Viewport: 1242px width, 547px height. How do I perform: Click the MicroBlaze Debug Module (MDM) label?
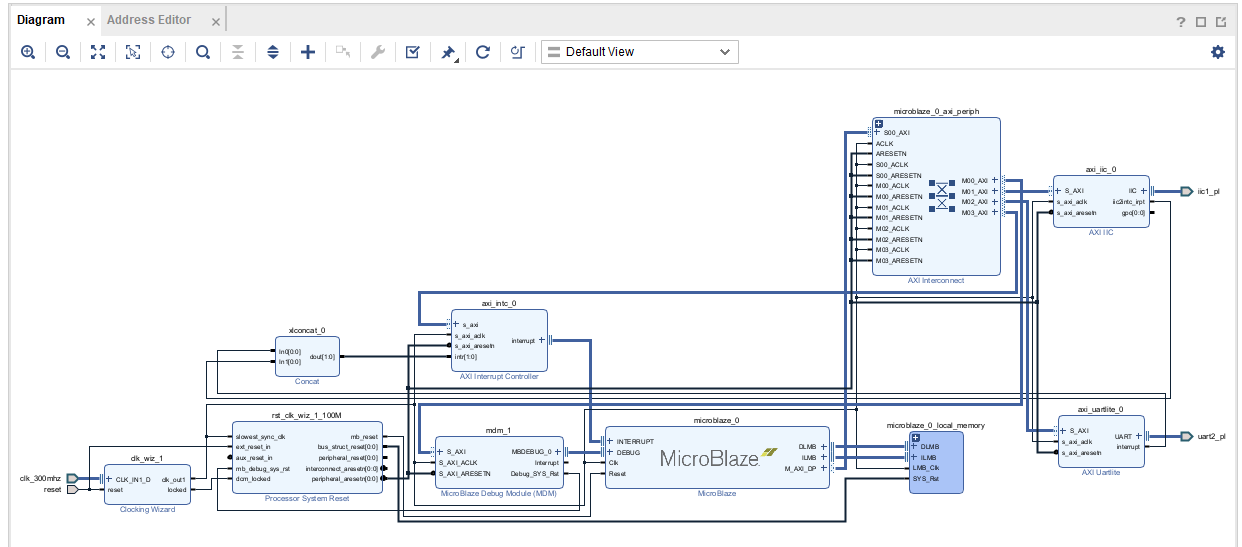coord(498,494)
